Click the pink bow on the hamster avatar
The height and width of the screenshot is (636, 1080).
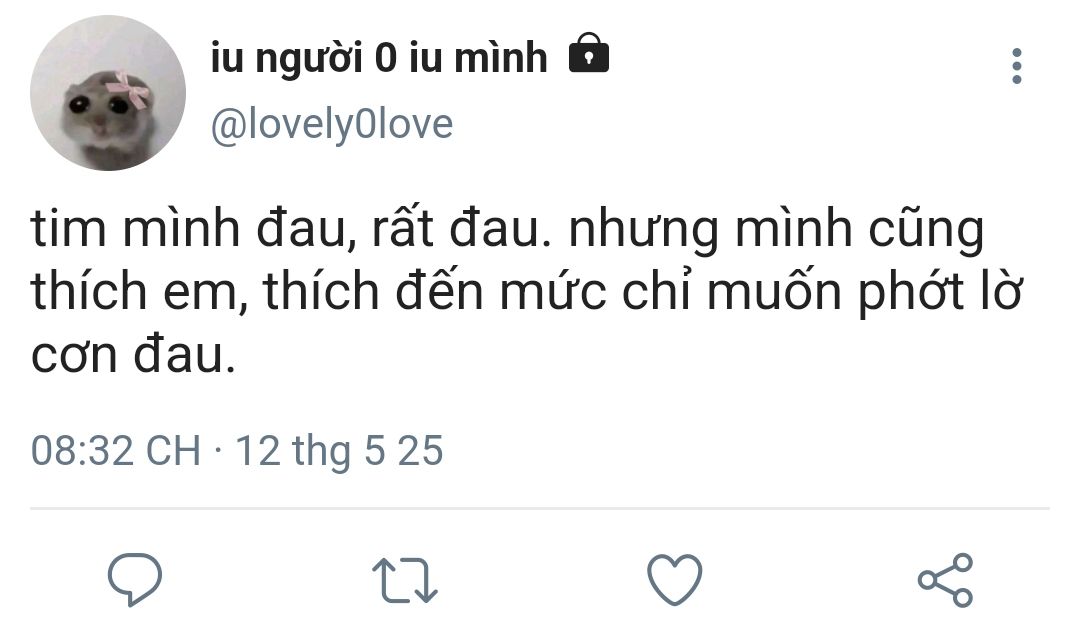(x=128, y=89)
